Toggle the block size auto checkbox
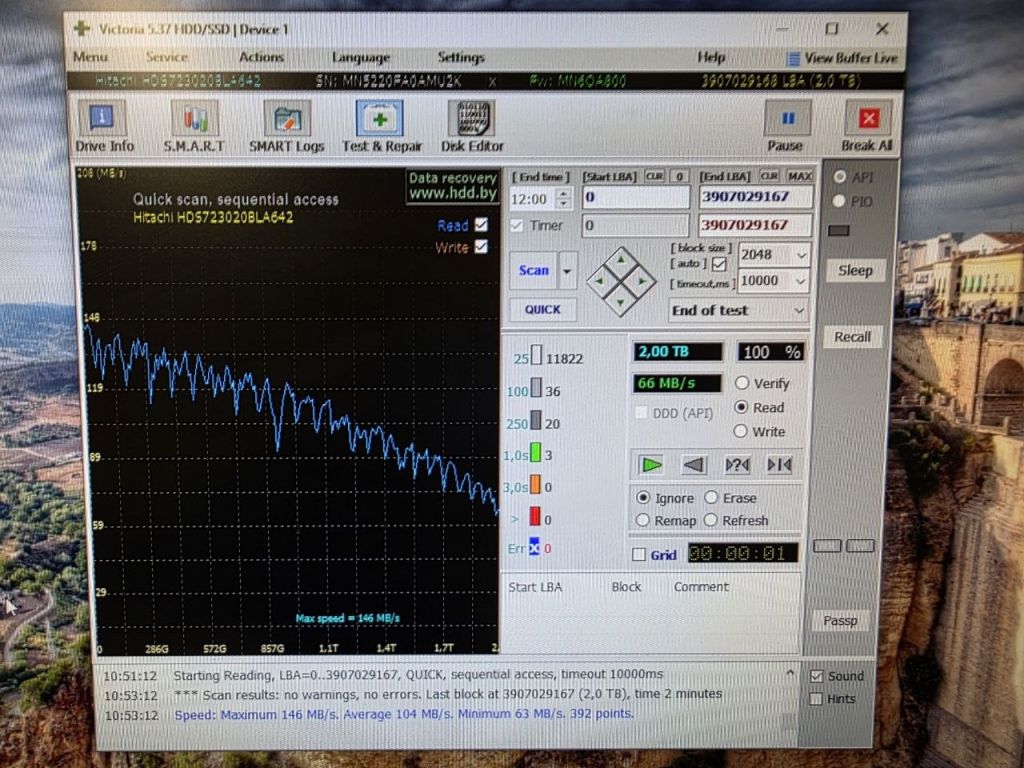This screenshot has width=1024, height=768. pyautogui.click(x=719, y=264)
